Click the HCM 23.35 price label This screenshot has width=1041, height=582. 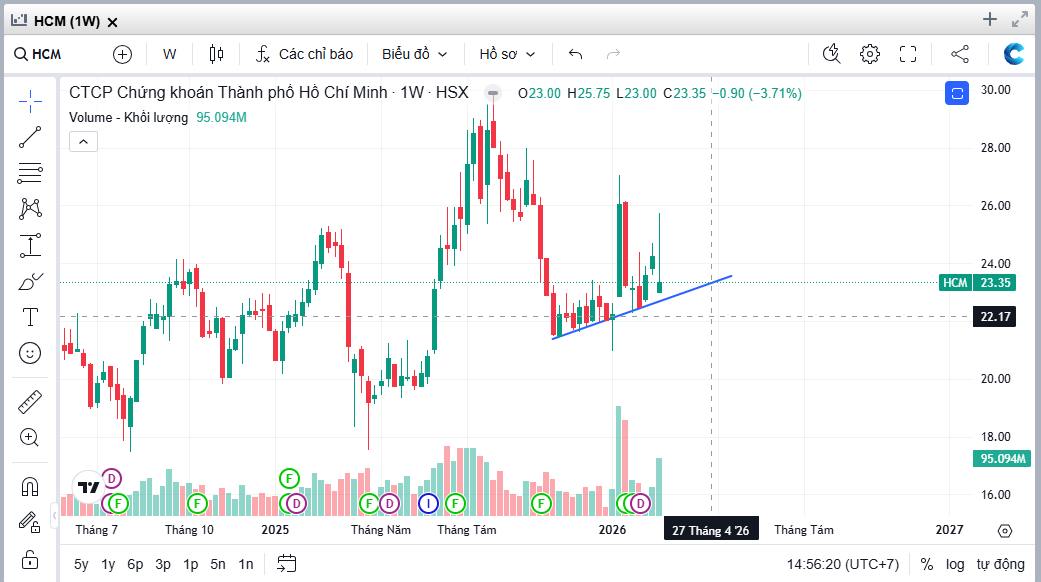pyautogui.click(x=977, y=283)
